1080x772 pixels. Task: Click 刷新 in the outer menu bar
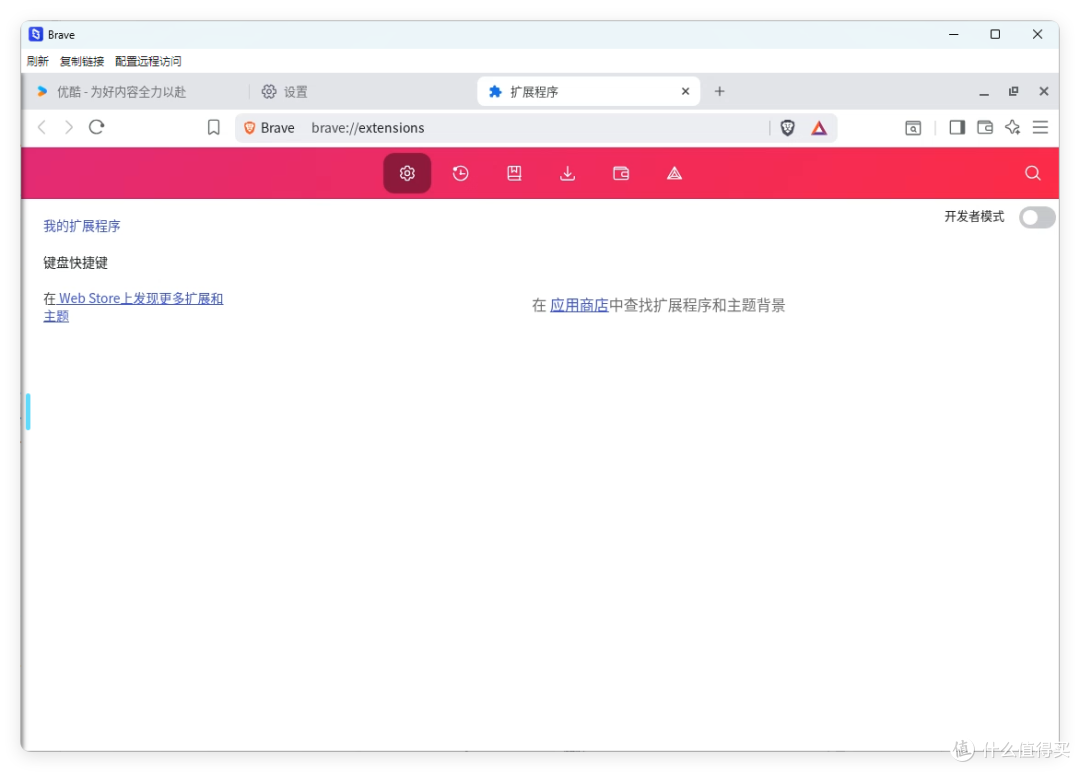[x=38, y=61]
